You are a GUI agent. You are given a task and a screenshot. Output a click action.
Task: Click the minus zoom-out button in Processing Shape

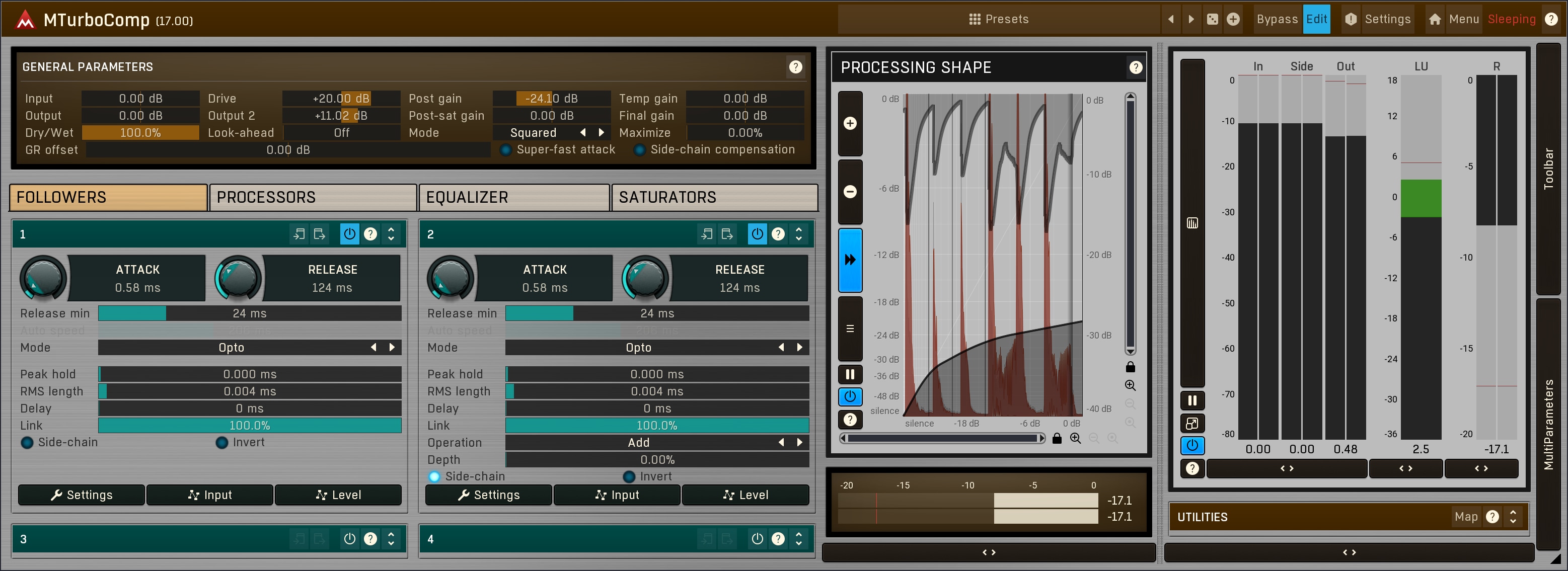(x=850, y=192)
